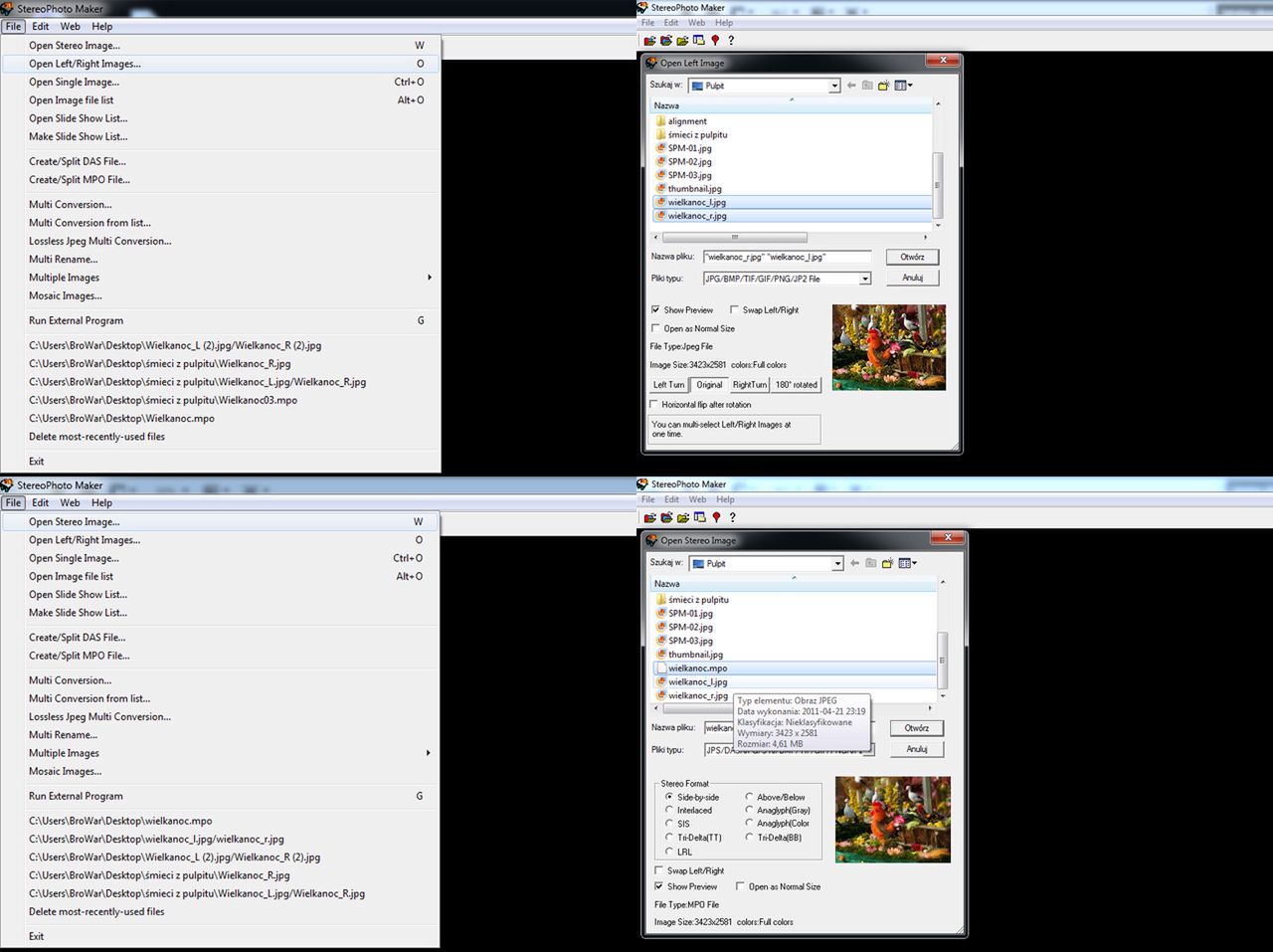Uncheck Show Preview in the Open Left Image dialog
Viewport: 1273px width, 952px height.
[655, 310]
